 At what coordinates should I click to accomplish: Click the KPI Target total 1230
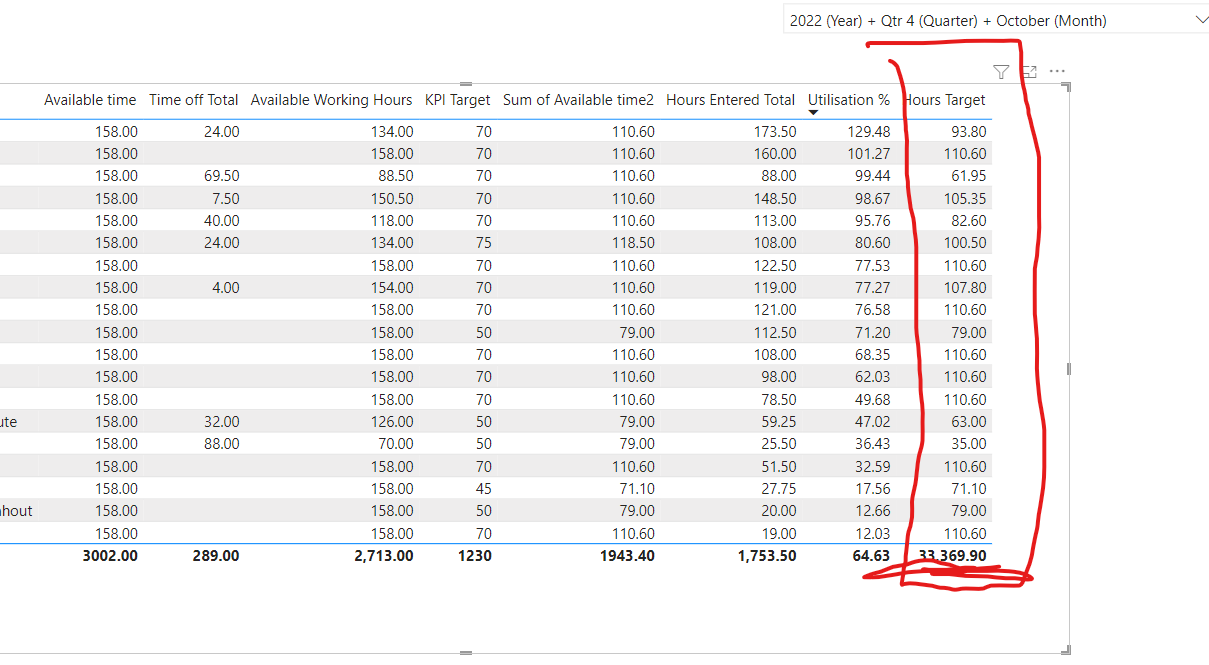tap(475, 556)
